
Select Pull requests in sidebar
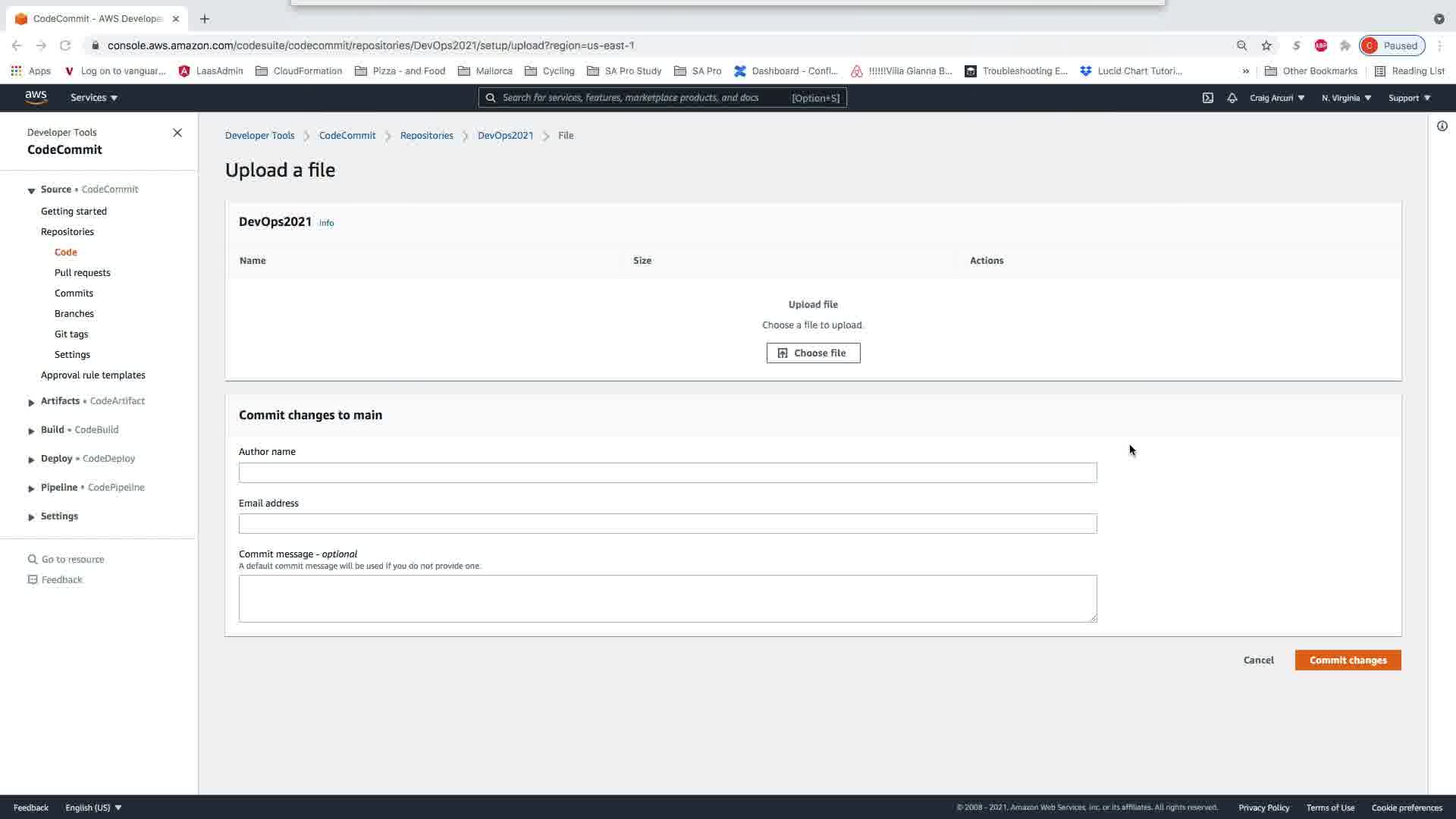(x=82, y=272)
